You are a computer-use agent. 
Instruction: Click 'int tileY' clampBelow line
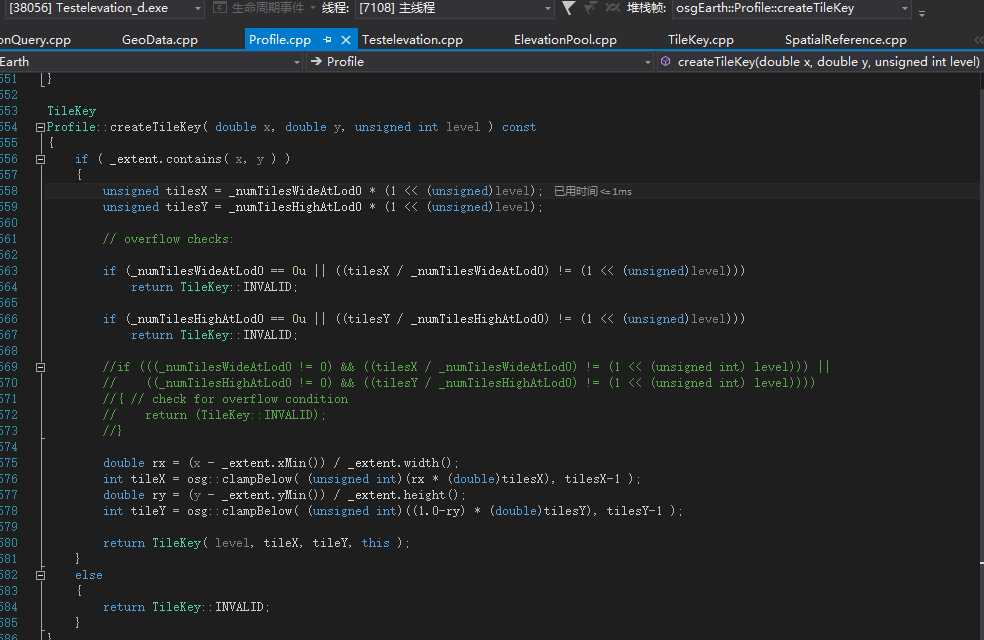(x=393, y=511)
